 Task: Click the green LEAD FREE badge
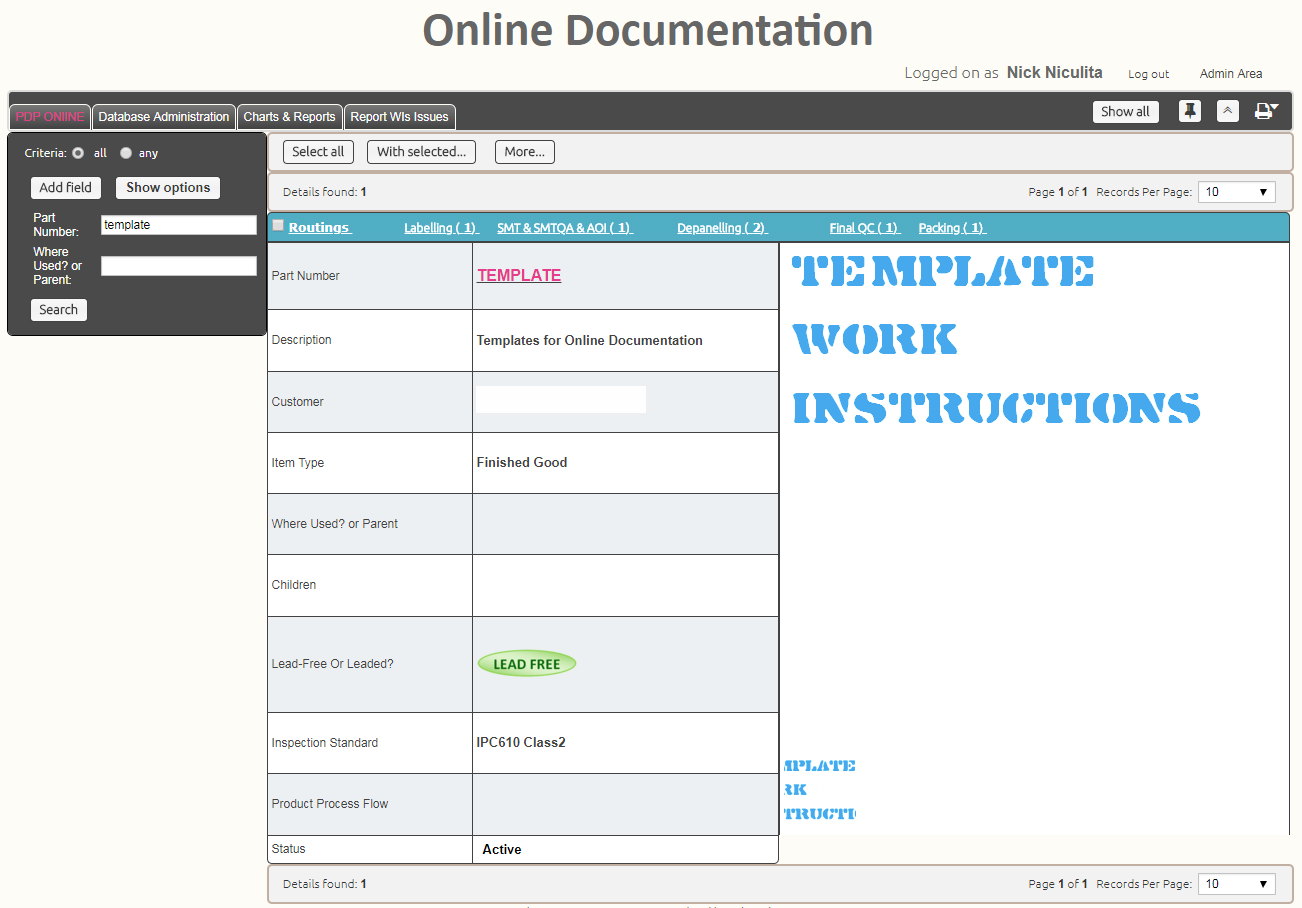point(526,664)
